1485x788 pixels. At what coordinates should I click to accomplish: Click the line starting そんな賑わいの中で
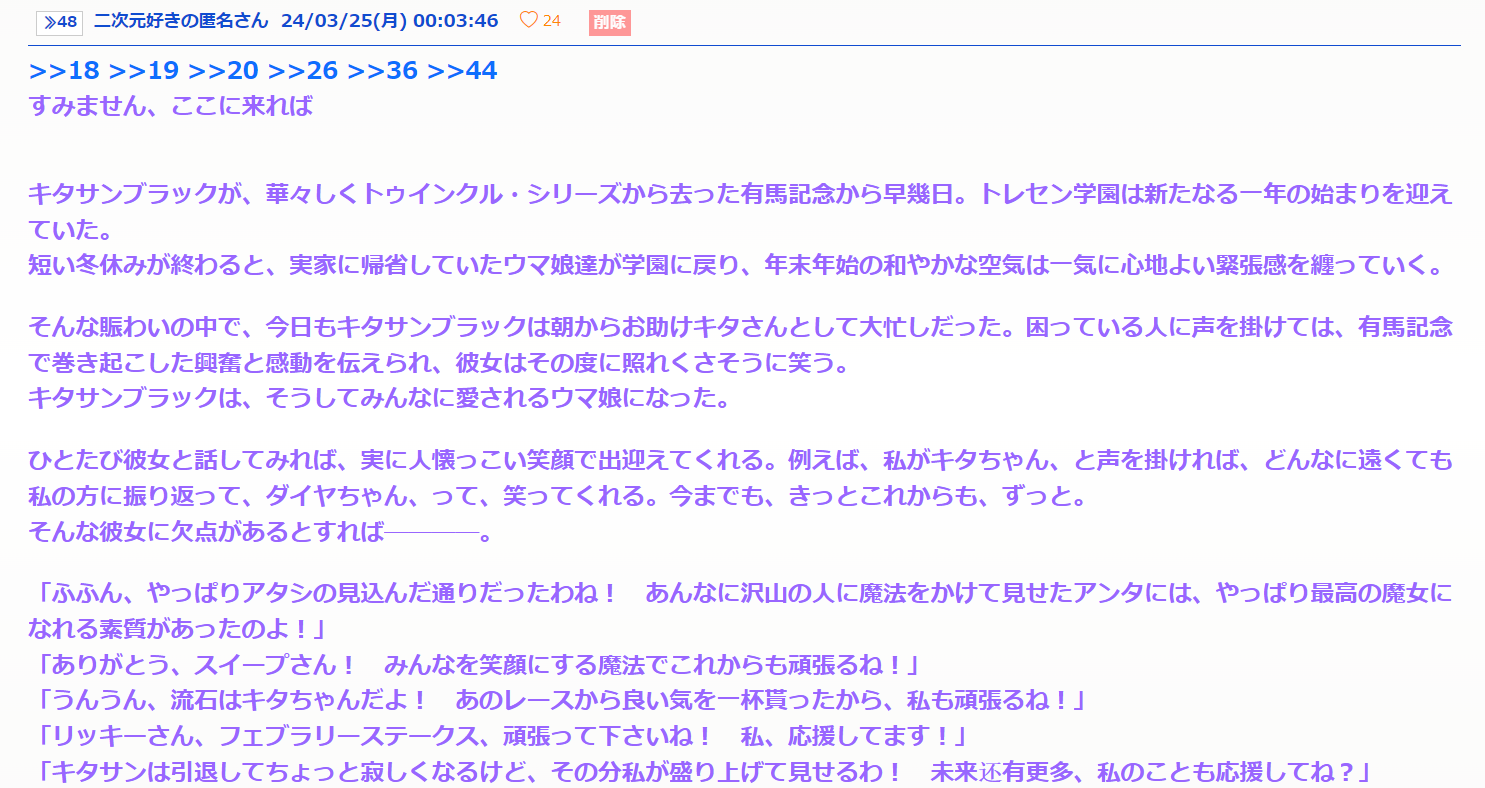[x=741, y=326]
